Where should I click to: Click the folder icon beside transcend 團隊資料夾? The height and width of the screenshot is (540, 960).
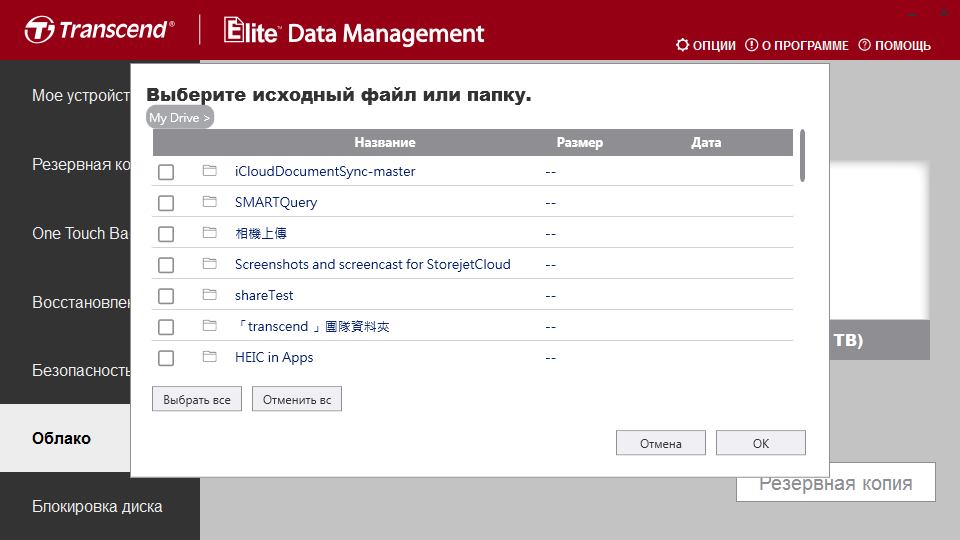click(x=209, y=326)
